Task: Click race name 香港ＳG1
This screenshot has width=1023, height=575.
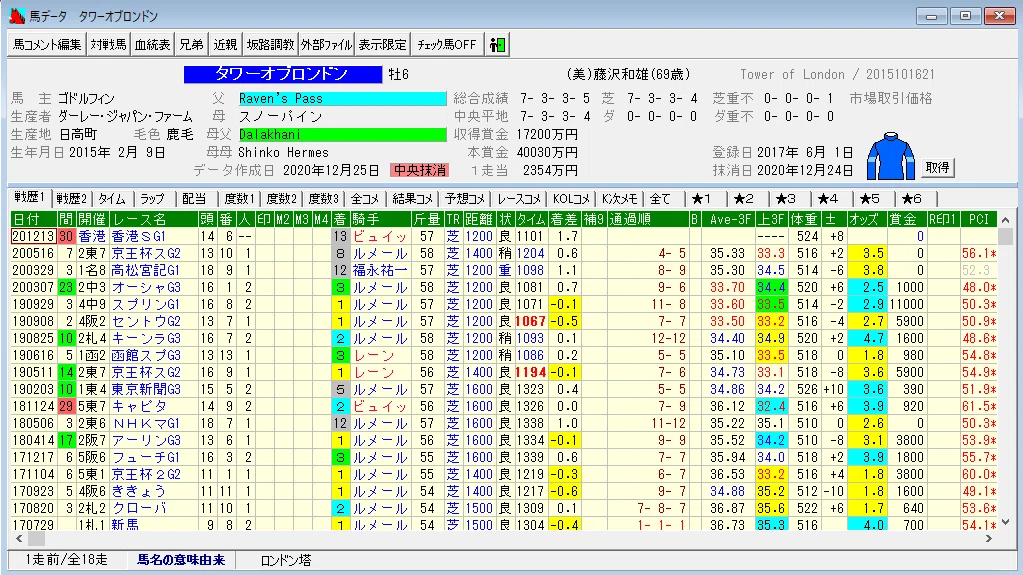Action: 138,236
